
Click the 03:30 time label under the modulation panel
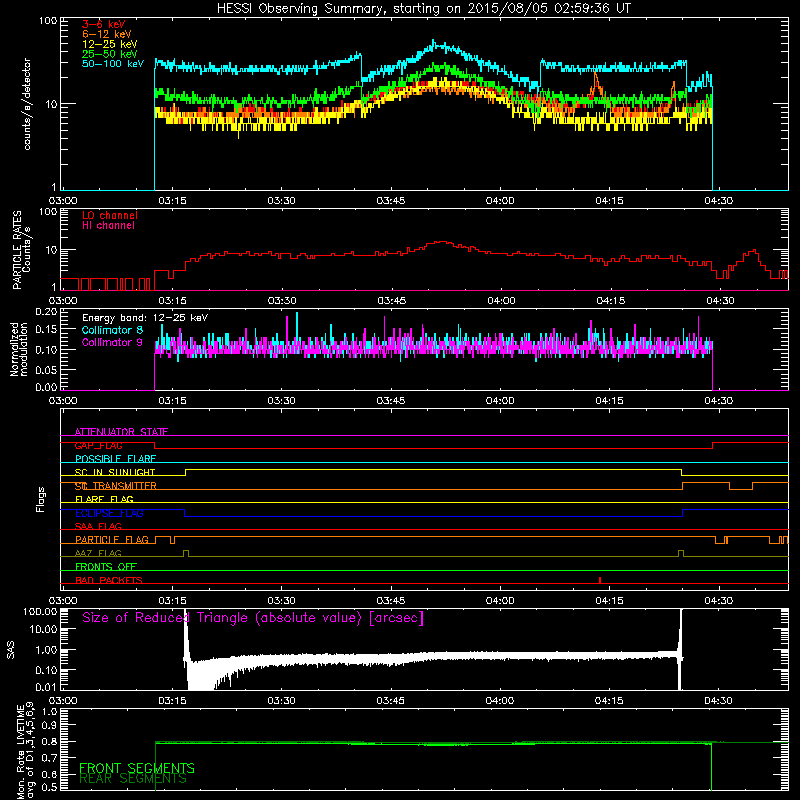click(x=282, y=401)
